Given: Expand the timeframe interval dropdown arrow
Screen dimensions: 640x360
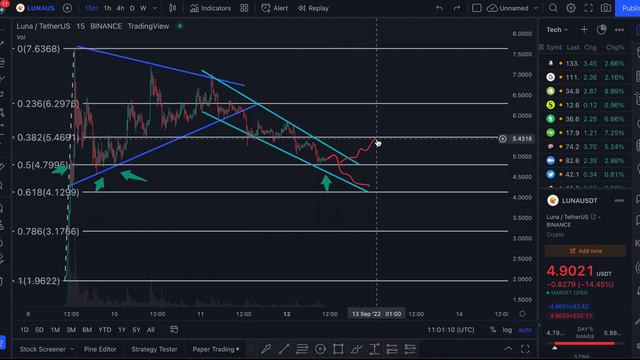Looking at the screenshot, I should 155,8.
